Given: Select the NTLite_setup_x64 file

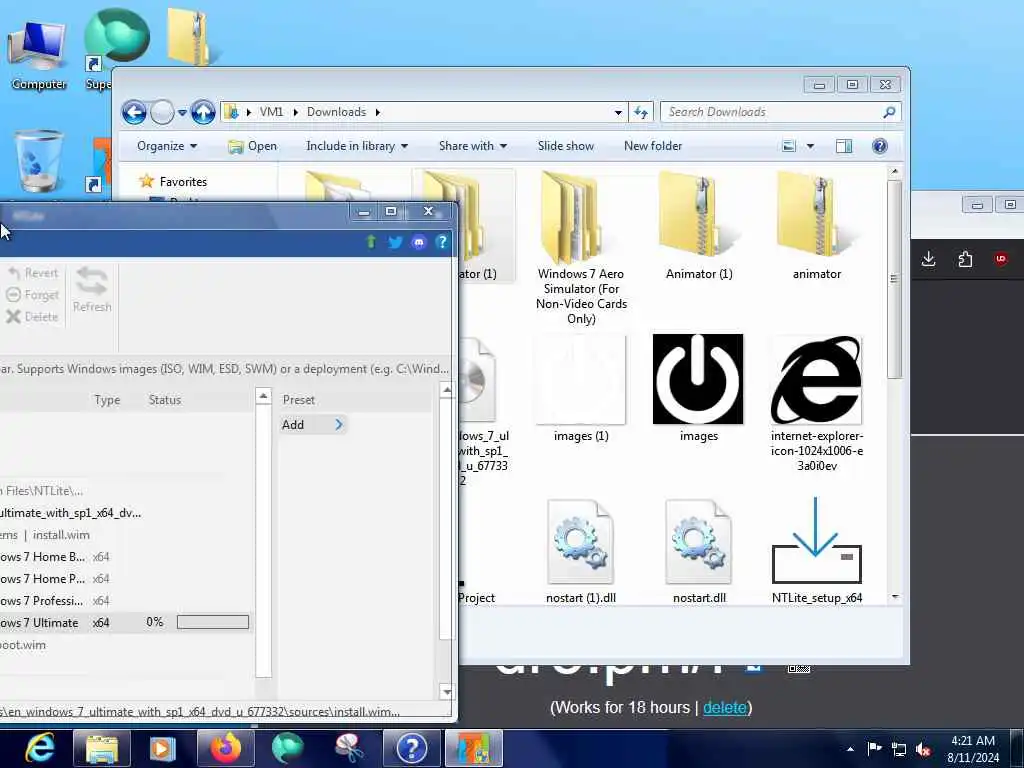Looking at the screenshot, I should click(x=816, y=552).
